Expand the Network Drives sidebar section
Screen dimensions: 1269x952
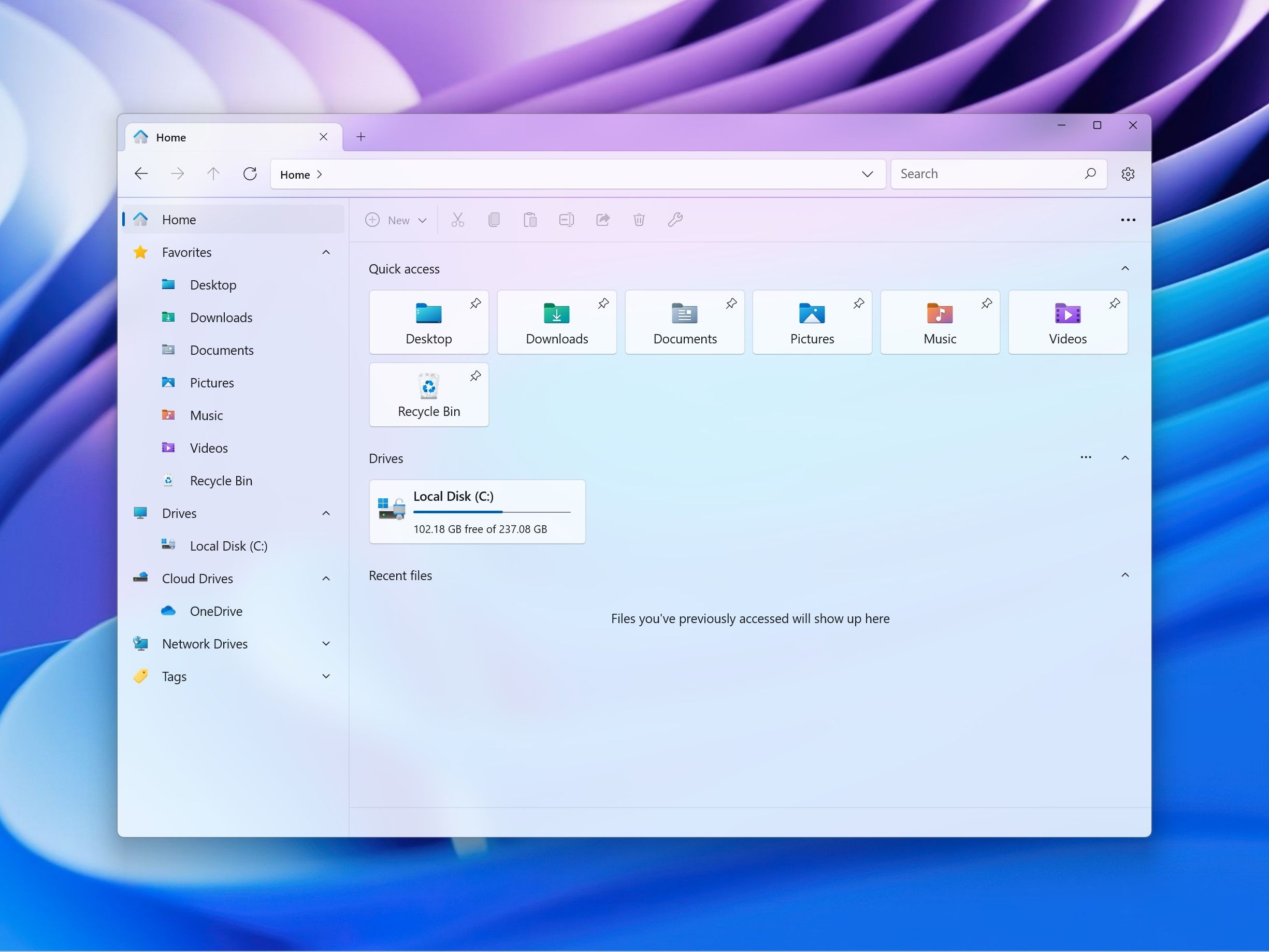(x=326, y=644)
